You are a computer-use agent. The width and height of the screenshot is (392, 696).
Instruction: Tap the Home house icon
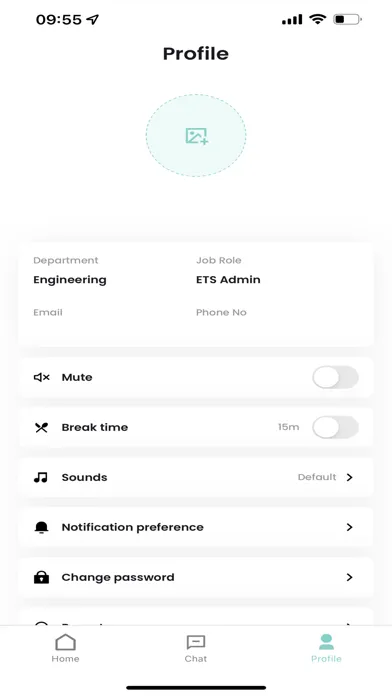click(65, 642)
